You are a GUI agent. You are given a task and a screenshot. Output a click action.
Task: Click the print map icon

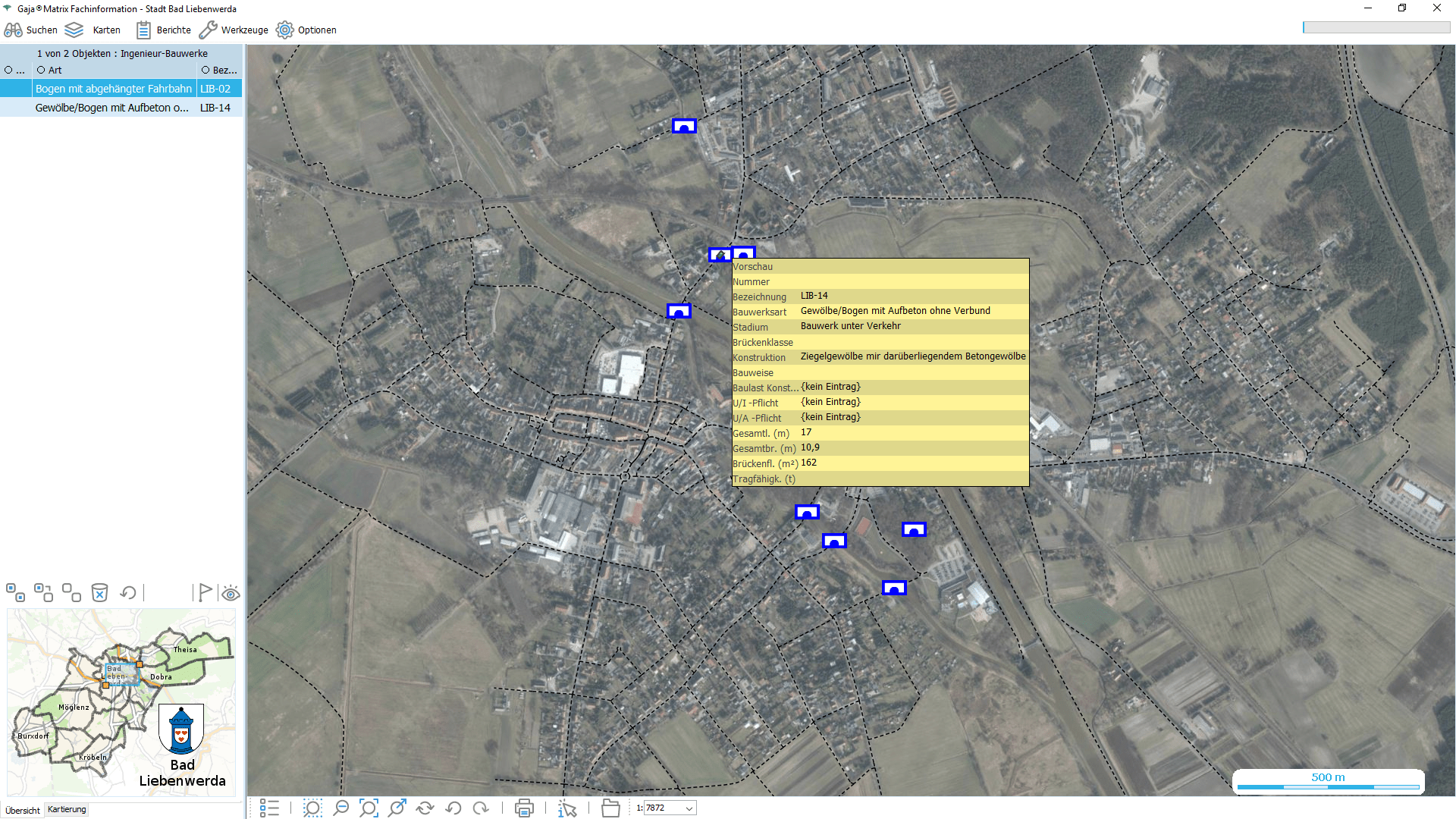click(523, 808)
